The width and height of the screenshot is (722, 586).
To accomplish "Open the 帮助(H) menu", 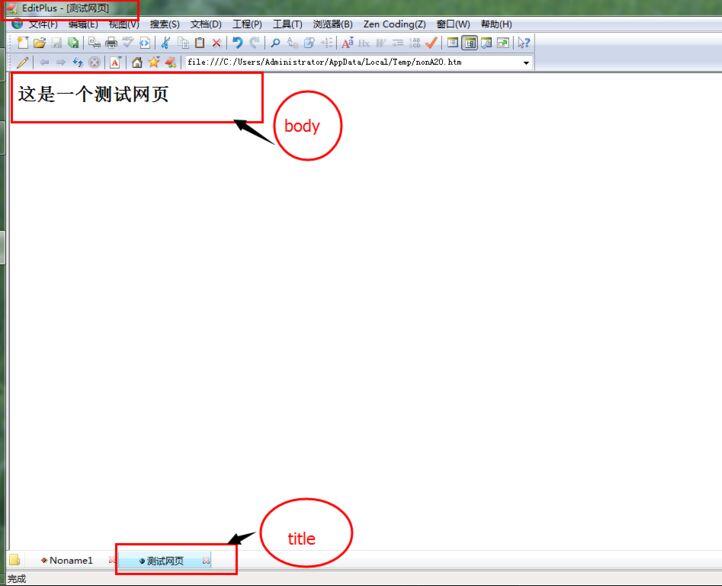I will coord(496,24).
